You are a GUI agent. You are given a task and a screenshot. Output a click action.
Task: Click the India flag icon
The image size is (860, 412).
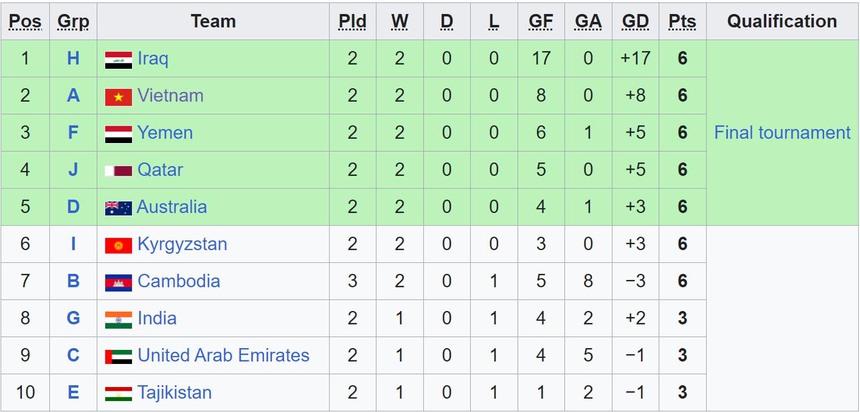coord(118,319)
